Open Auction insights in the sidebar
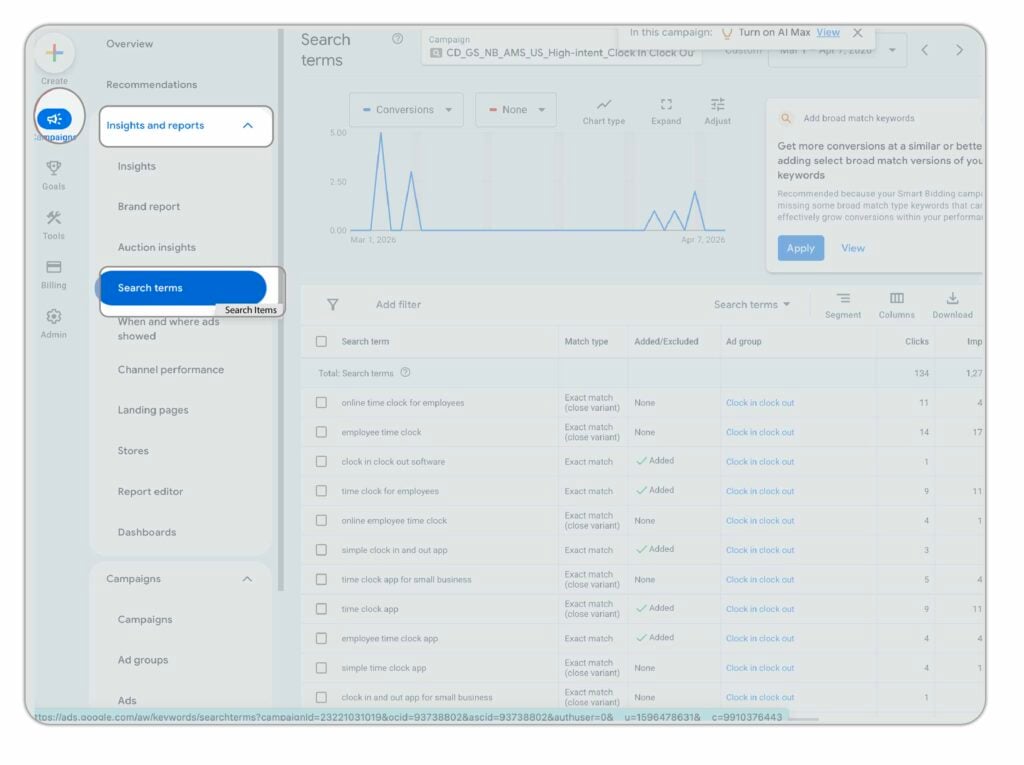Screen dimensions: 1024x765 (x=156, y=247)
